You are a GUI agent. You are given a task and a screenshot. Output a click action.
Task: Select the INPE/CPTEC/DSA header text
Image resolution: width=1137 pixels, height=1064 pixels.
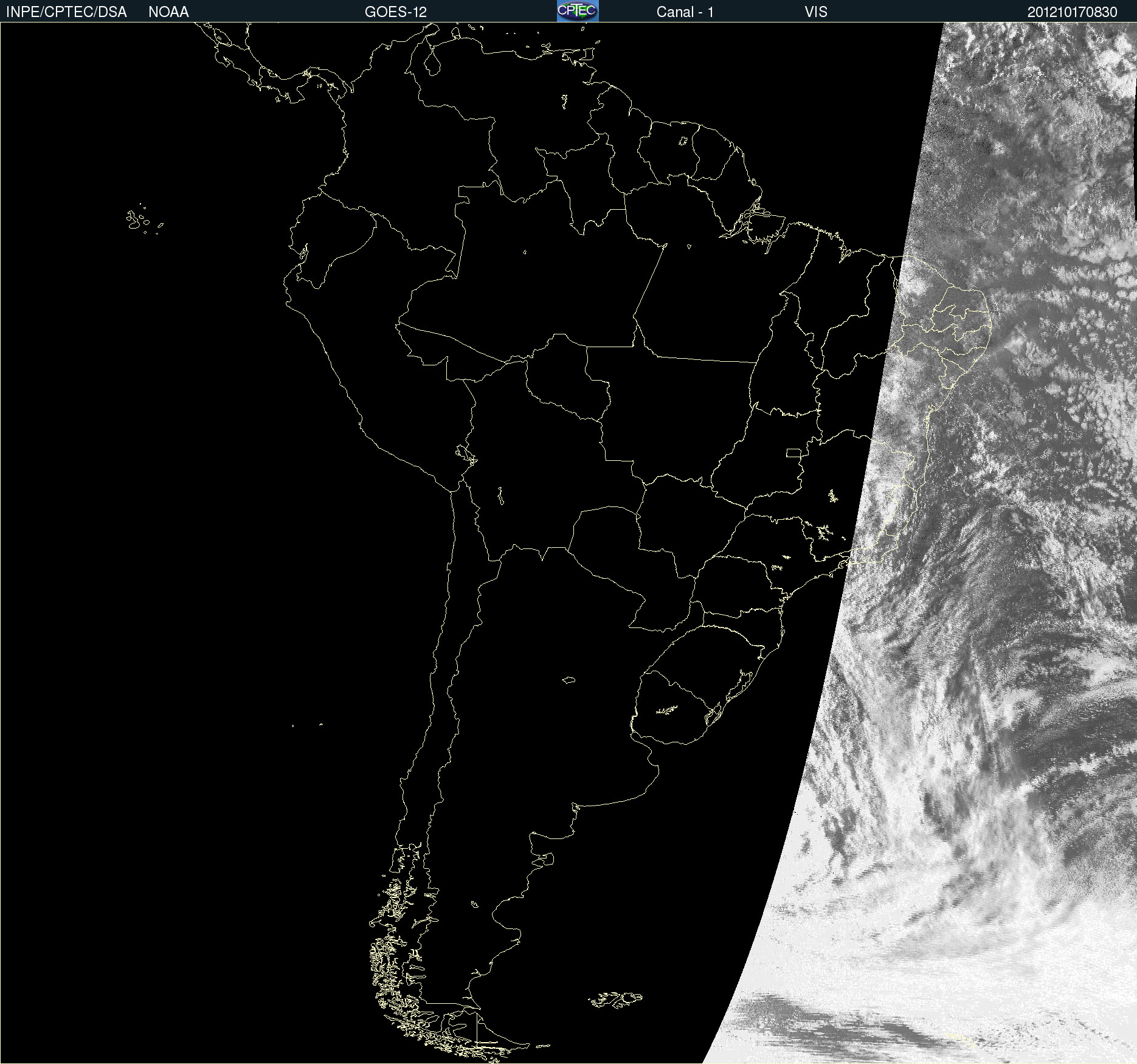pyautogui.click(x=66, y=12)
